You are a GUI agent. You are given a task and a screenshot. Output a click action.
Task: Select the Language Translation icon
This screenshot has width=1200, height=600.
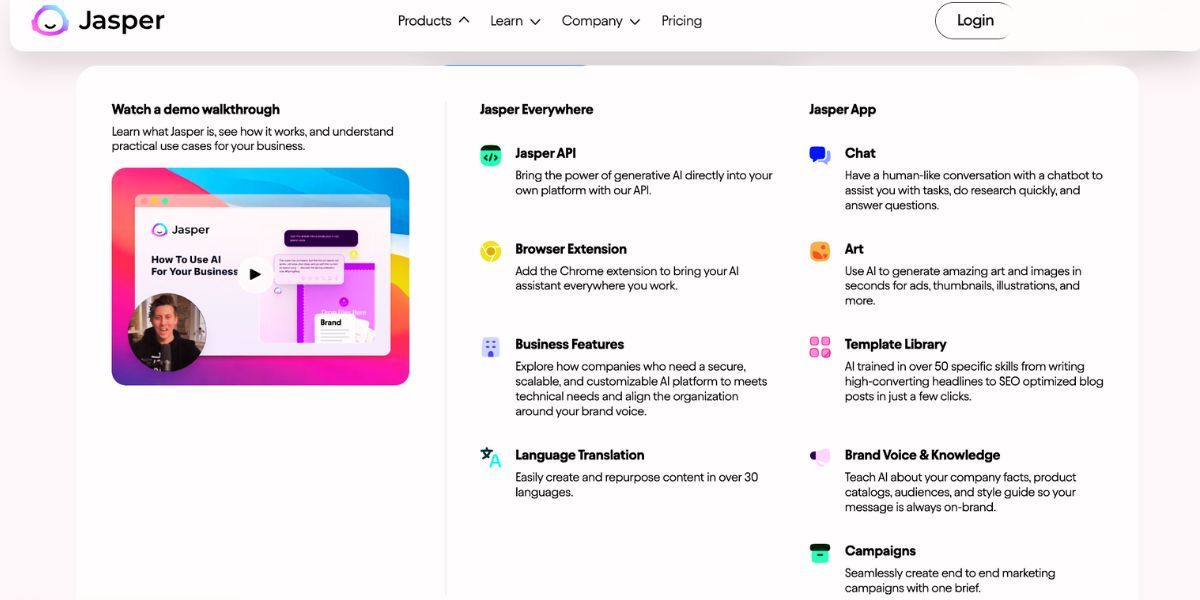click(x=490, y=457)
